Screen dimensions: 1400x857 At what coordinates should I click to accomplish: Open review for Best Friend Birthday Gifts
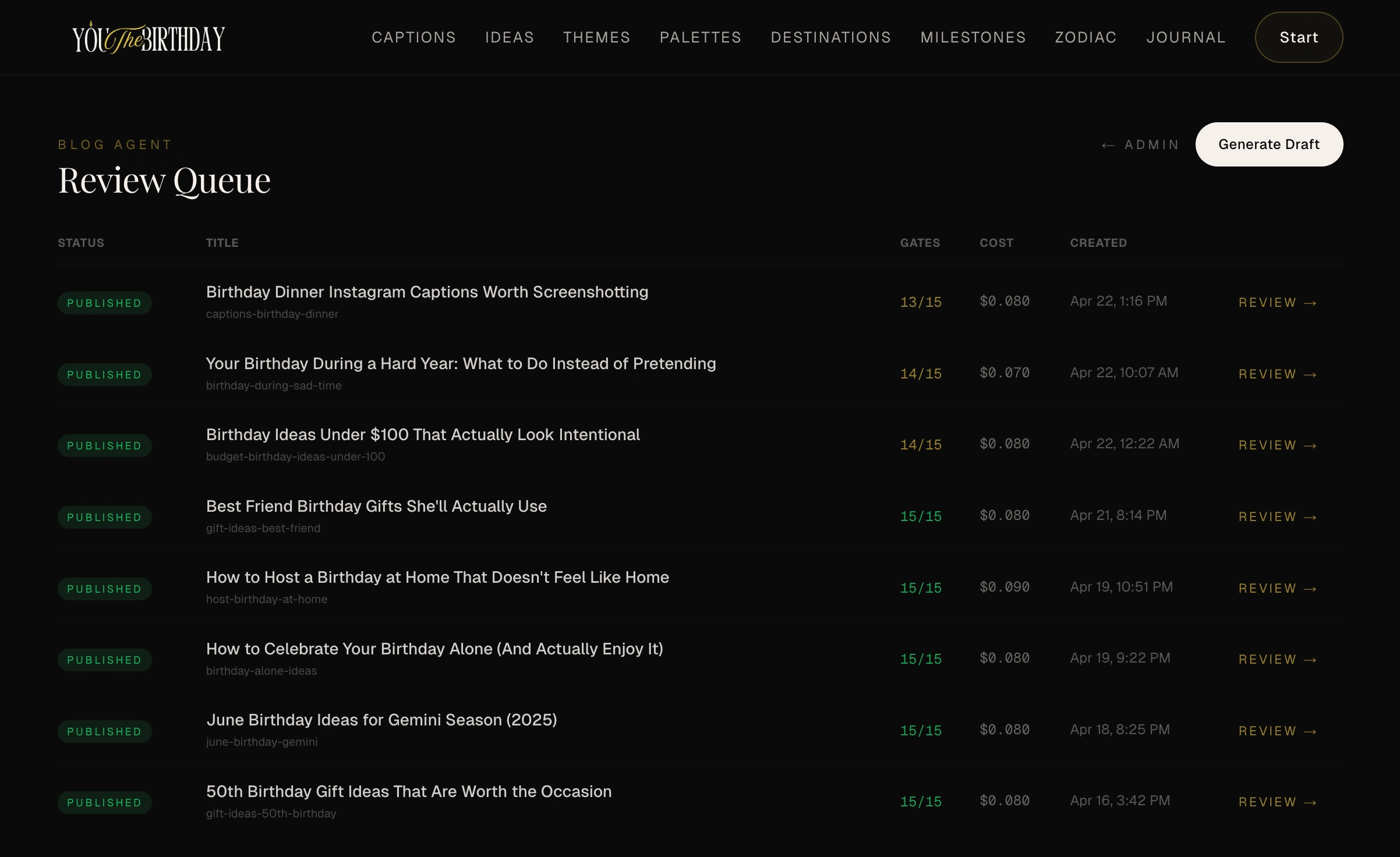pyautogui.click(x=1277, y=517)
